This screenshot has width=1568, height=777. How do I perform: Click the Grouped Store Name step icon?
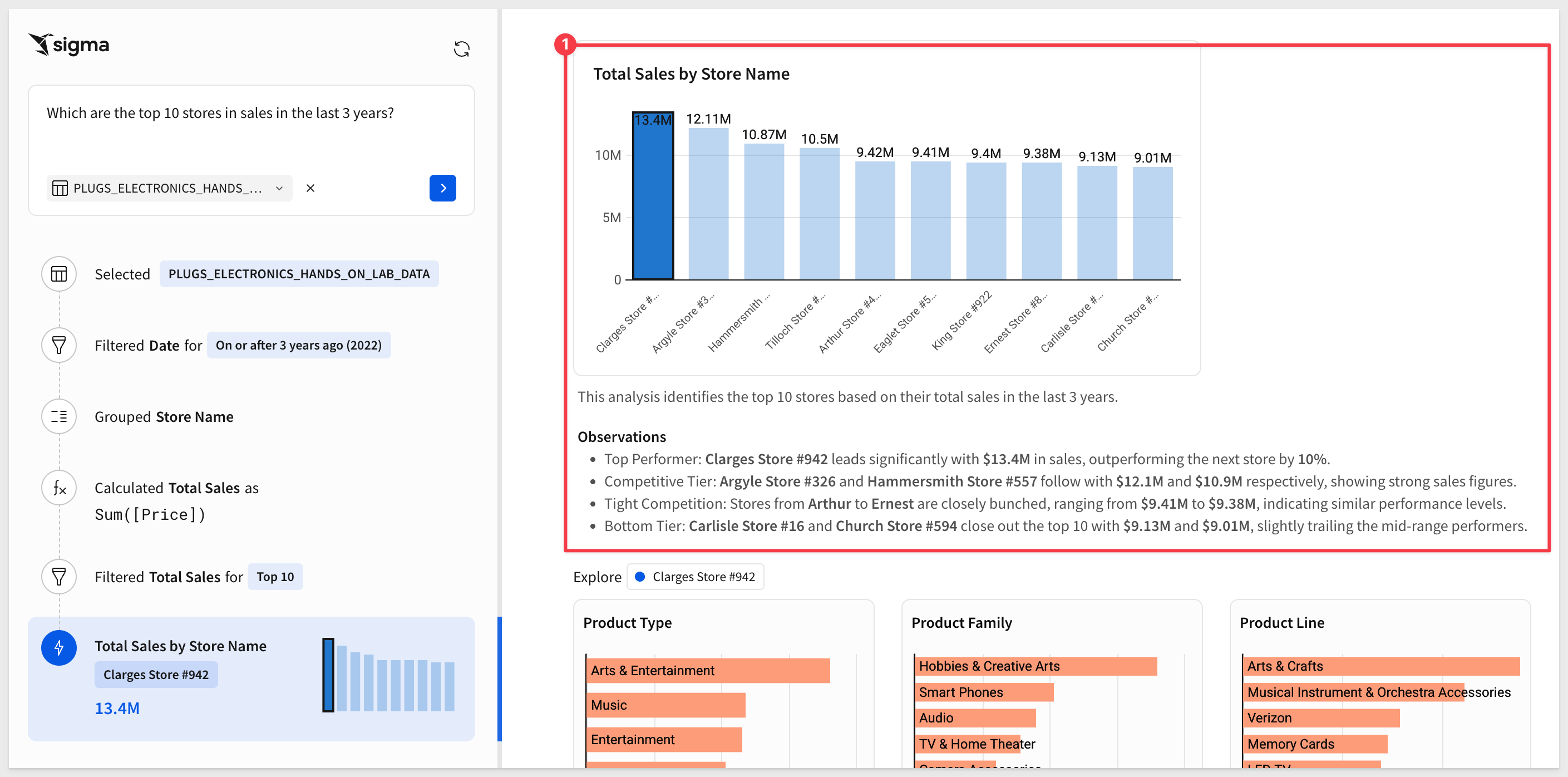[59, 416]
